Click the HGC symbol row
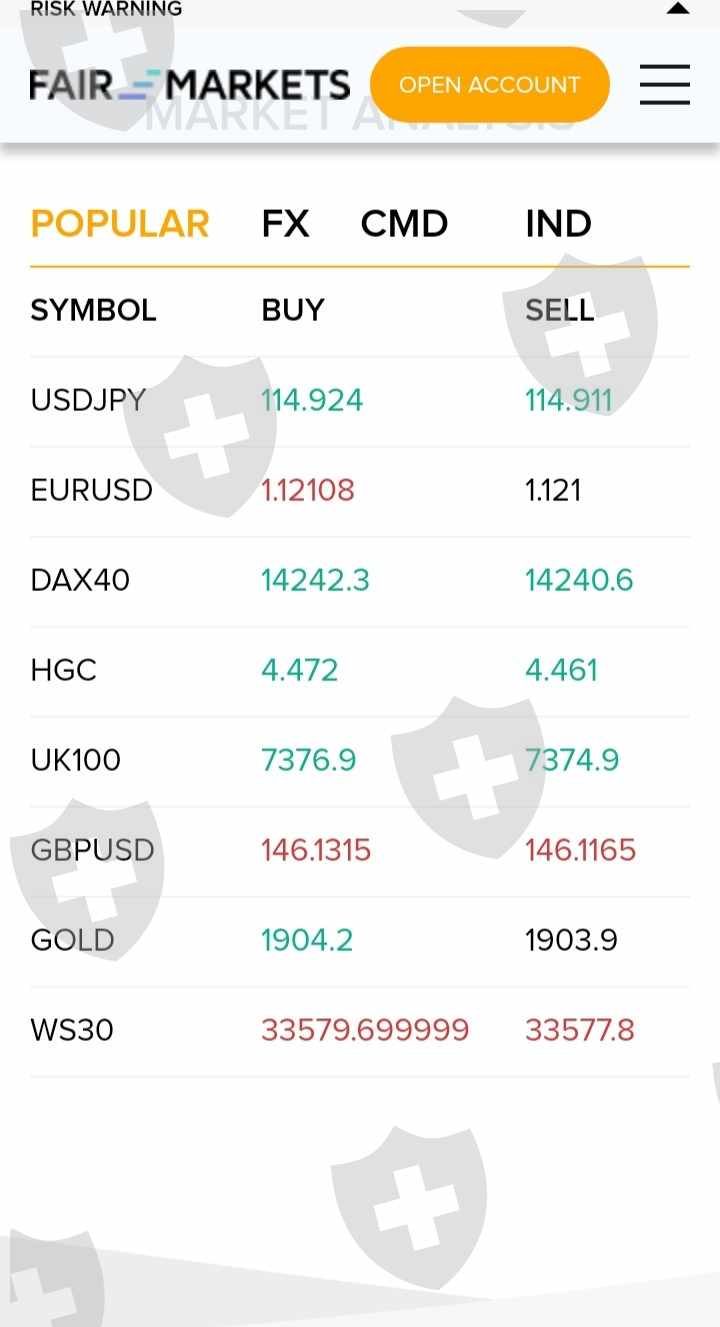This screenshot has height=1327, width=720. coord(64,671)
